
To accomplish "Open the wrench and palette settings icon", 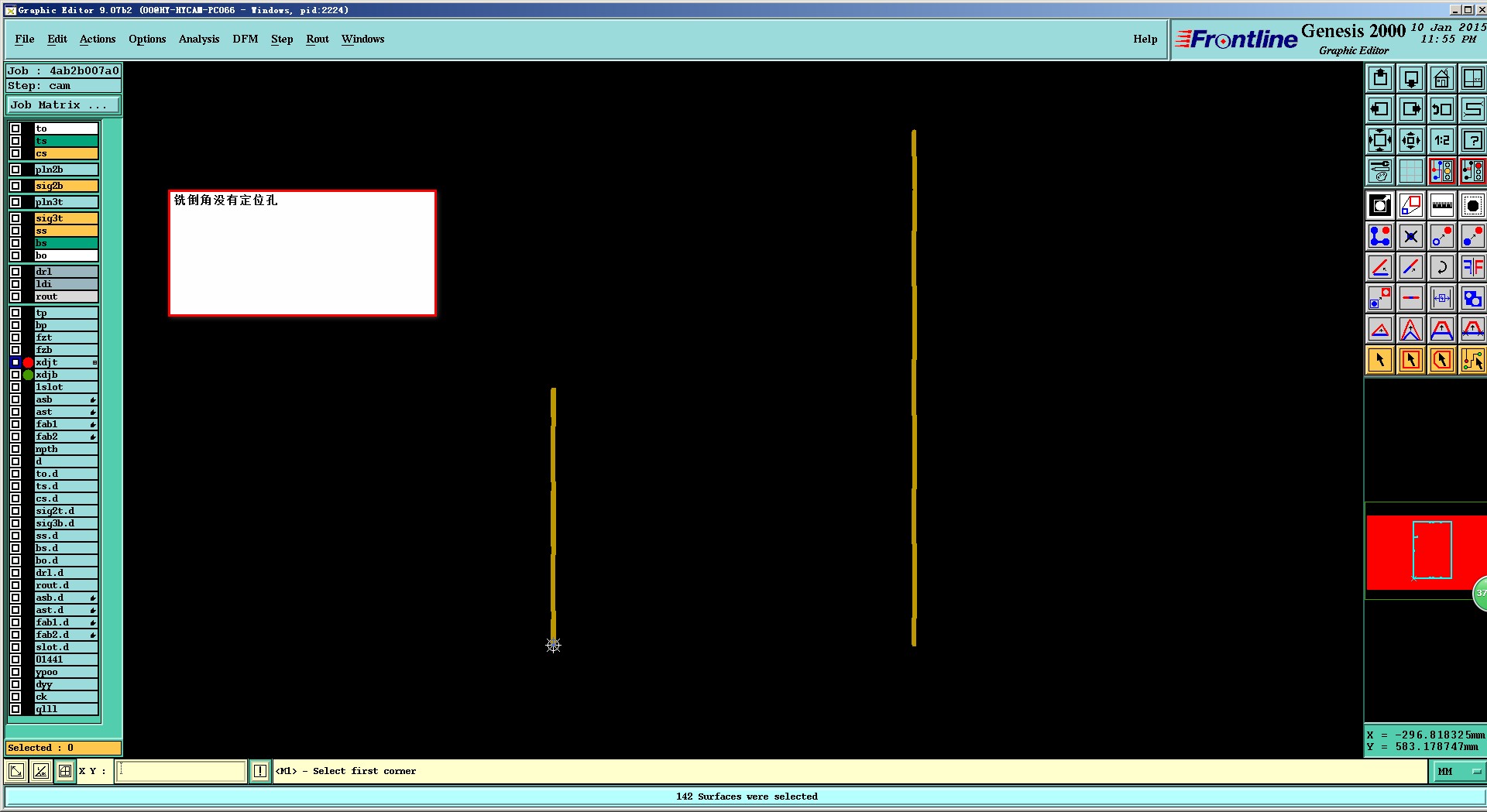I will tap(1380, 171).
